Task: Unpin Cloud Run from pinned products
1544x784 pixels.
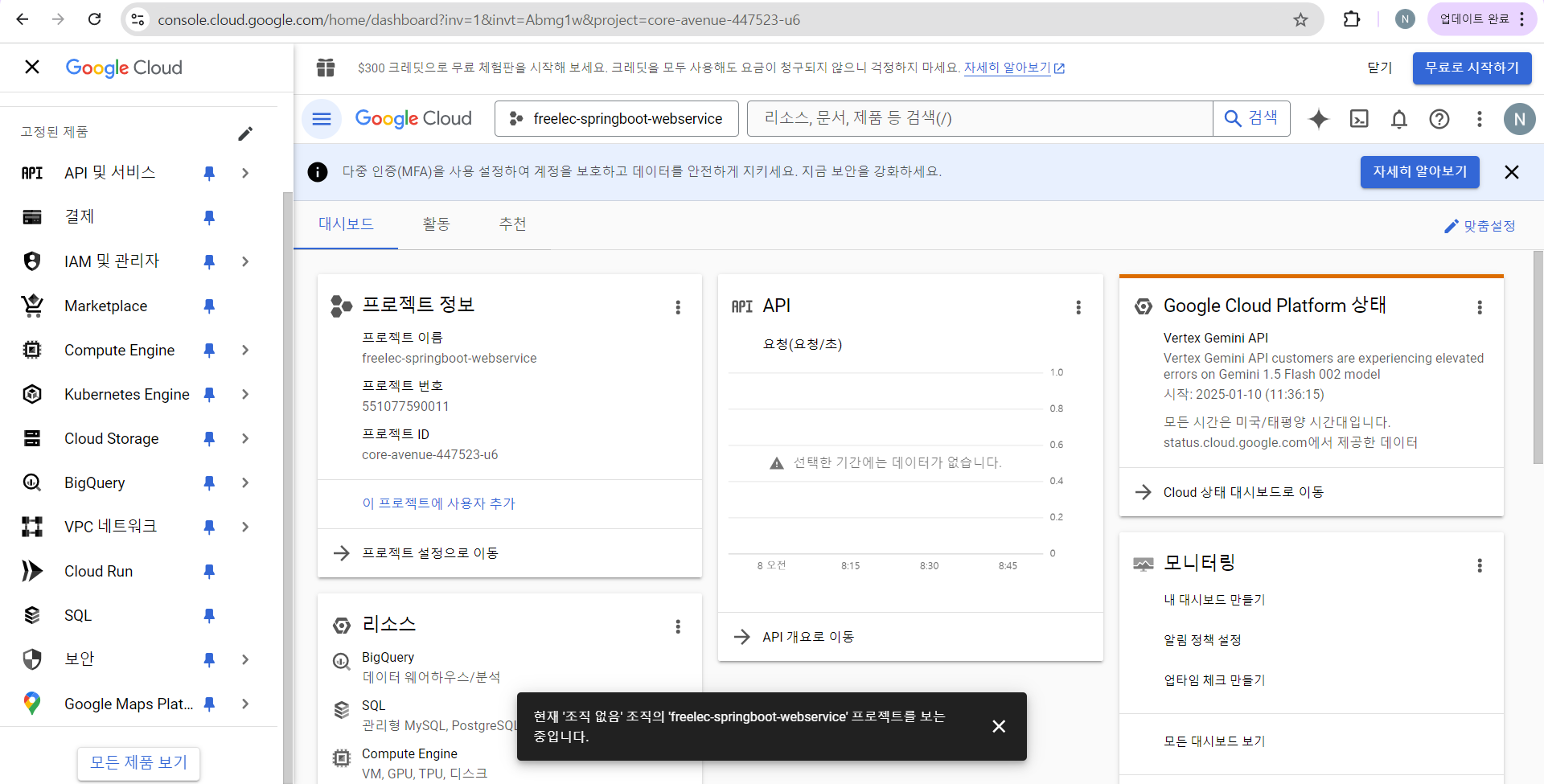Action: pos(209,571)
